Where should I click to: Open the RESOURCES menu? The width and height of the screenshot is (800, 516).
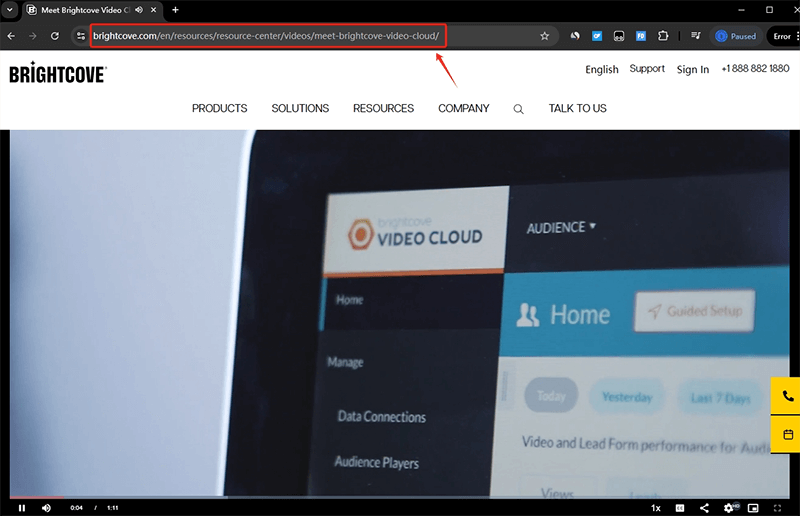[x=383, y=108]
